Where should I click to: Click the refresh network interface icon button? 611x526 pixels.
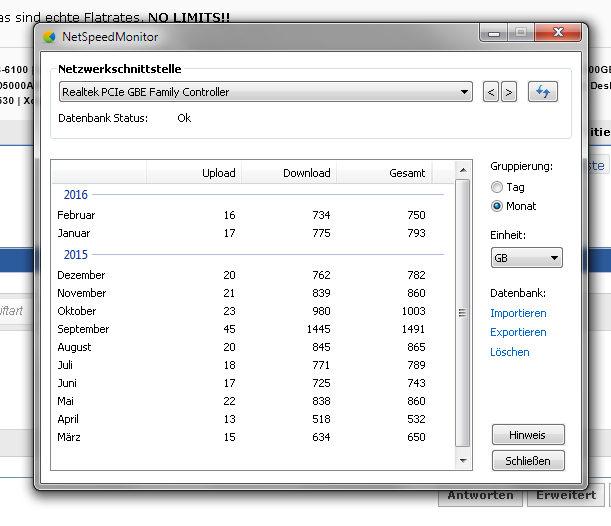click(x=542, y=92)
